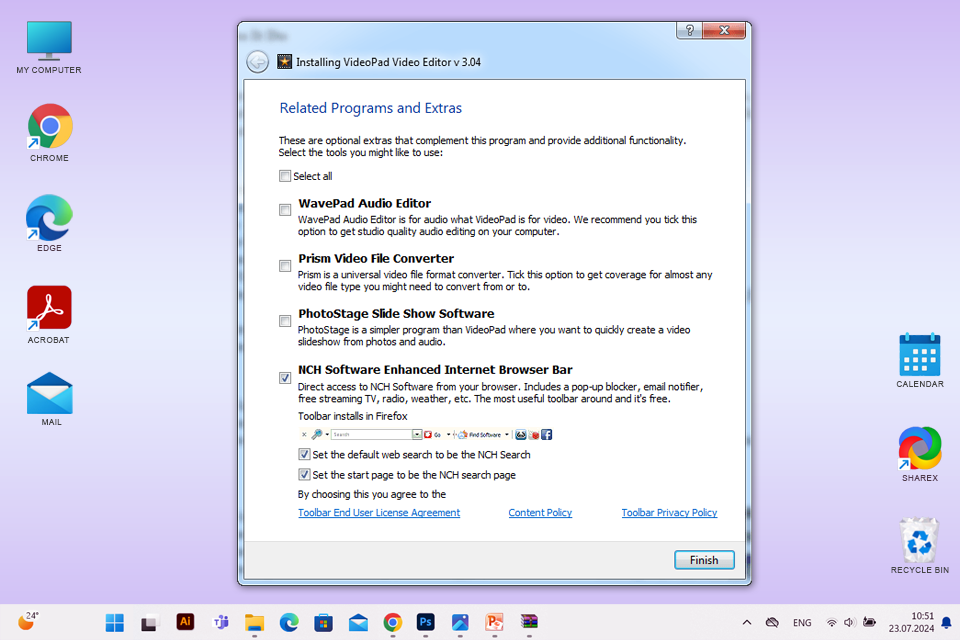Open Wi-Fi network settings in tray

click(831, 623)
